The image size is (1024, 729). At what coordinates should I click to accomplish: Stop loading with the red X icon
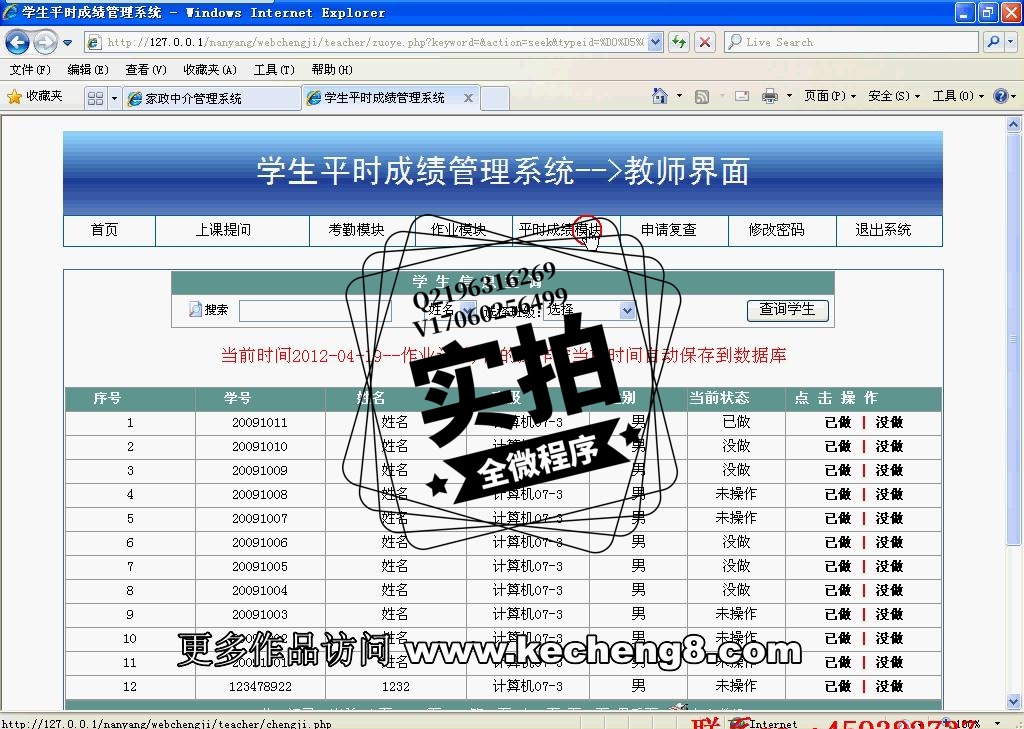(x=705, y=42)
